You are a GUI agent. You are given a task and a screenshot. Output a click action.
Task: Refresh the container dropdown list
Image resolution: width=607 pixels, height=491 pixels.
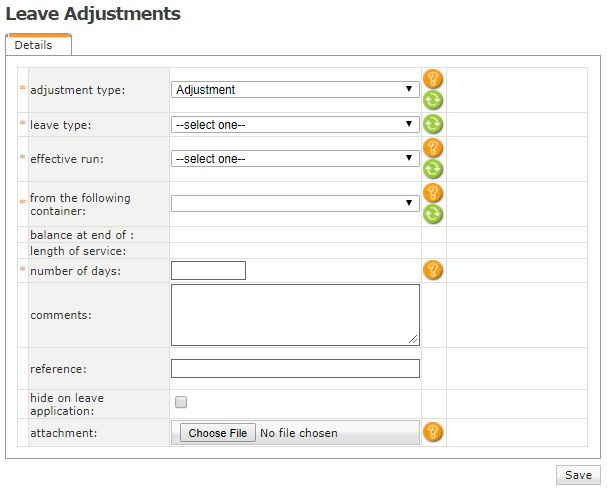point(432,214)
